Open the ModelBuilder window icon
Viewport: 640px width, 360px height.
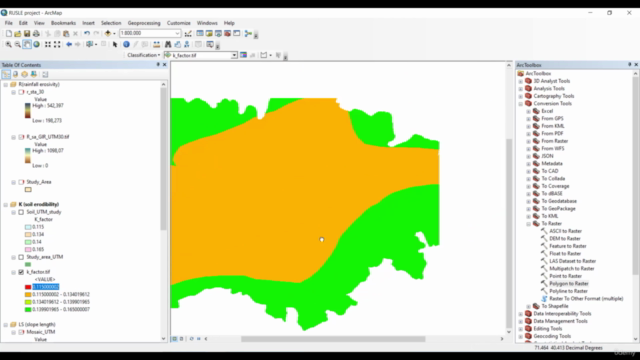248,33
